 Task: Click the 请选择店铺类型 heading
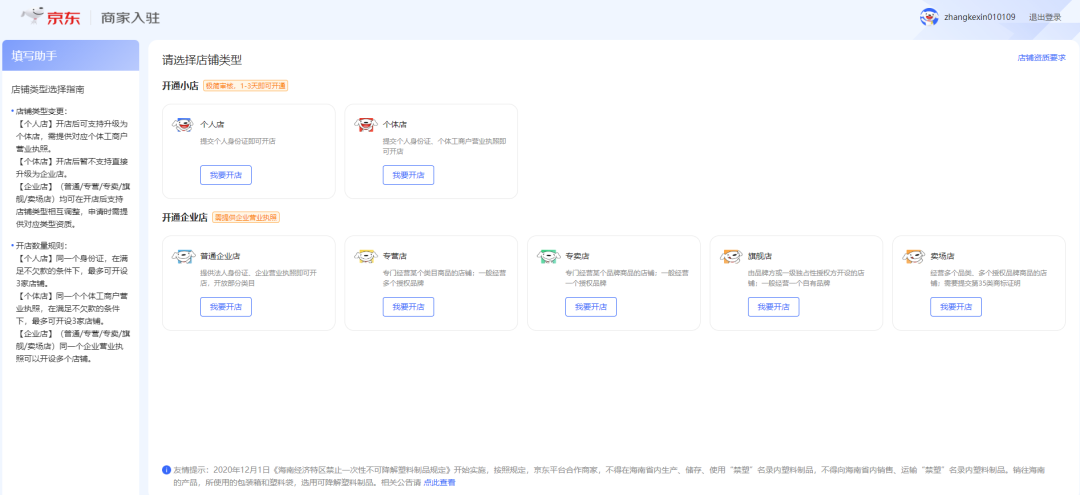coord(202,60)
